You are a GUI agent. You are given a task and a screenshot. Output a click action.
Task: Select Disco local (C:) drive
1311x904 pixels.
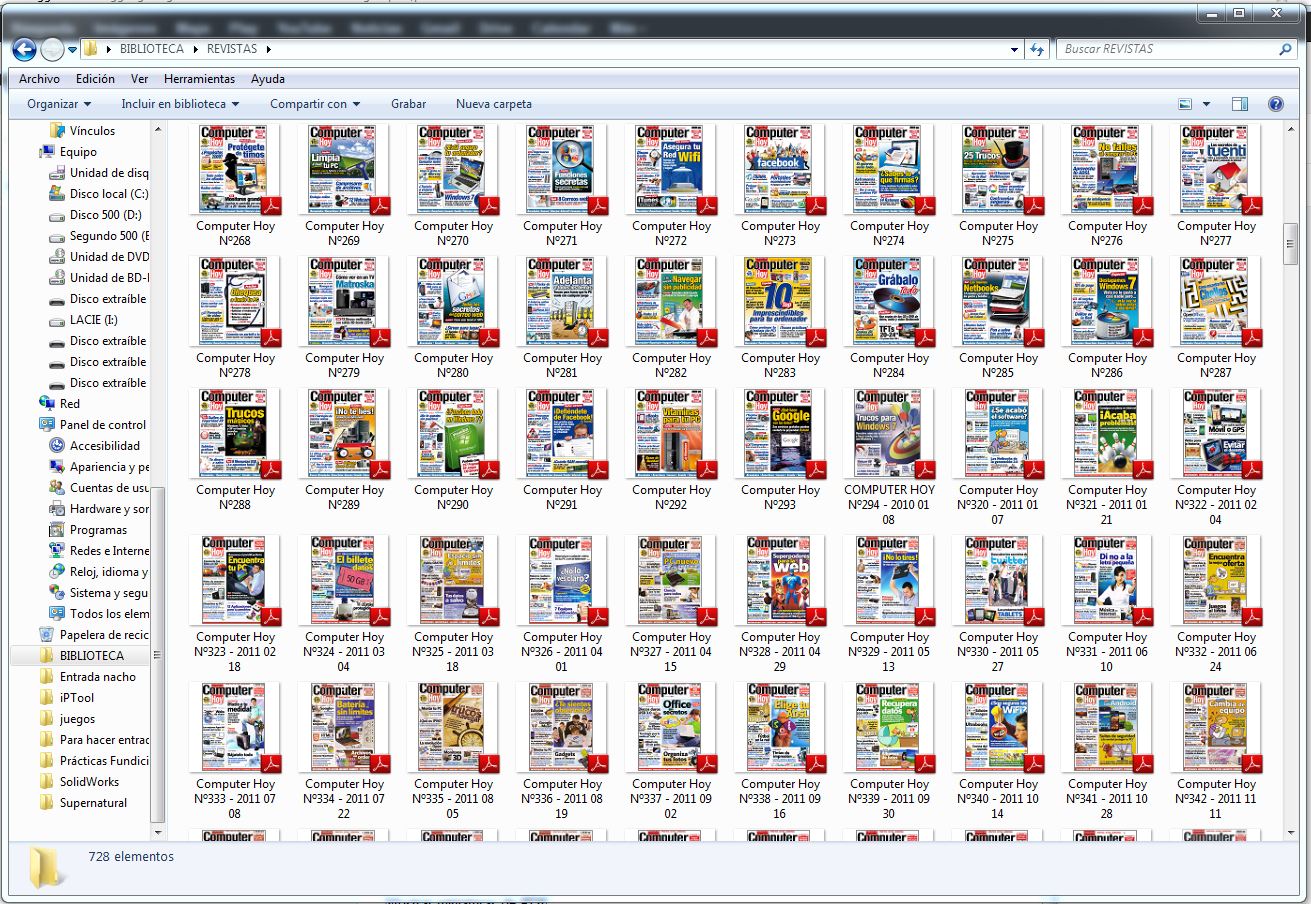(98, 194)
